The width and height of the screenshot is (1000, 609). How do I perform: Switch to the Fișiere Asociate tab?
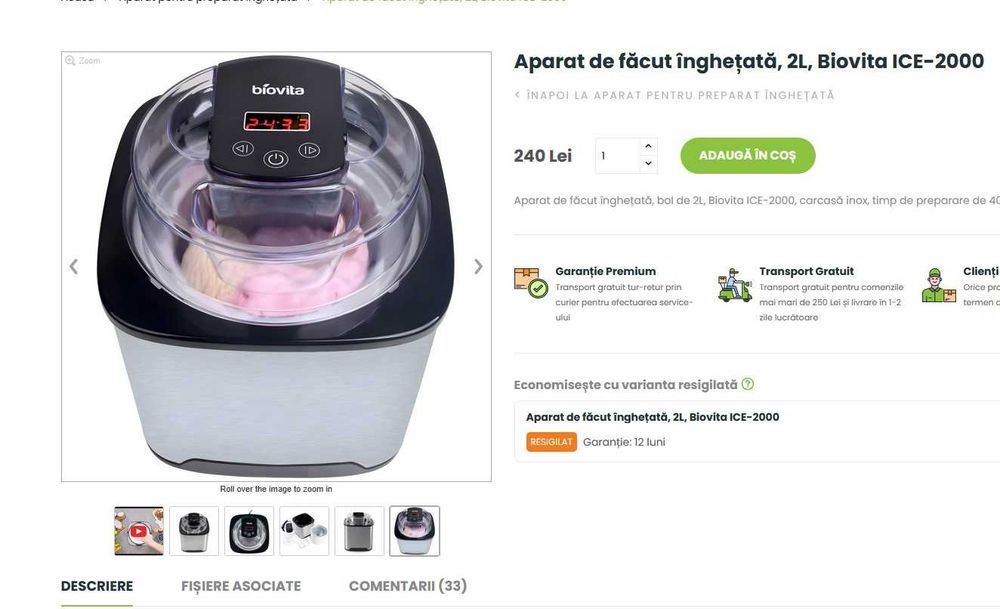[x=241, y=586]
